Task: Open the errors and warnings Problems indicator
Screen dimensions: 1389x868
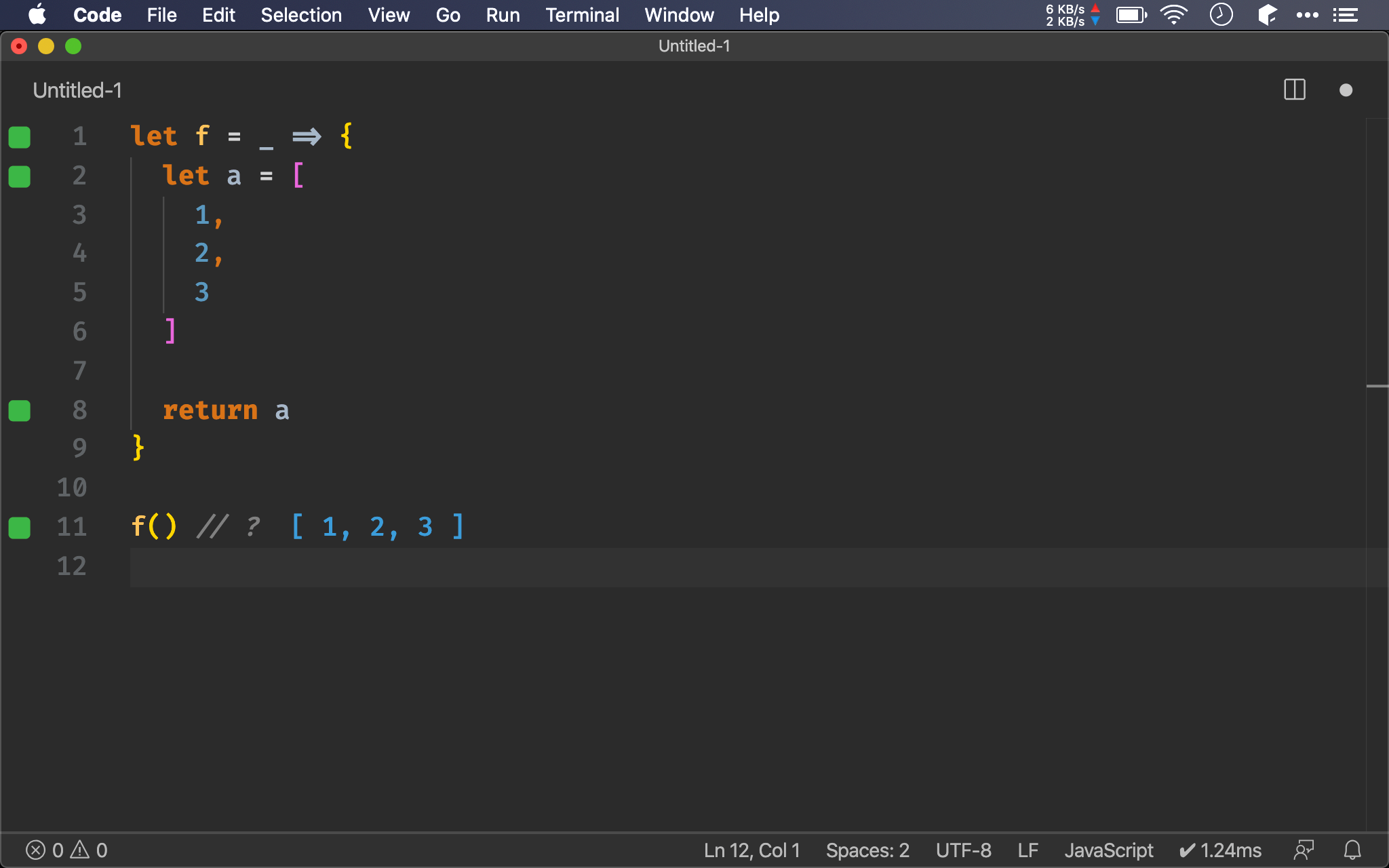Action: tap(66, 850)
